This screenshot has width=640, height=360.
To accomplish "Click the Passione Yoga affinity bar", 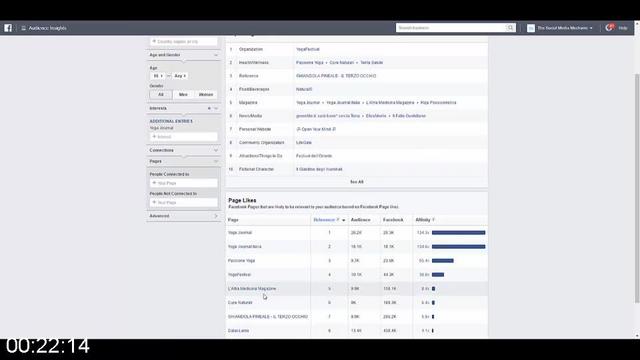I will click(443, 260).
